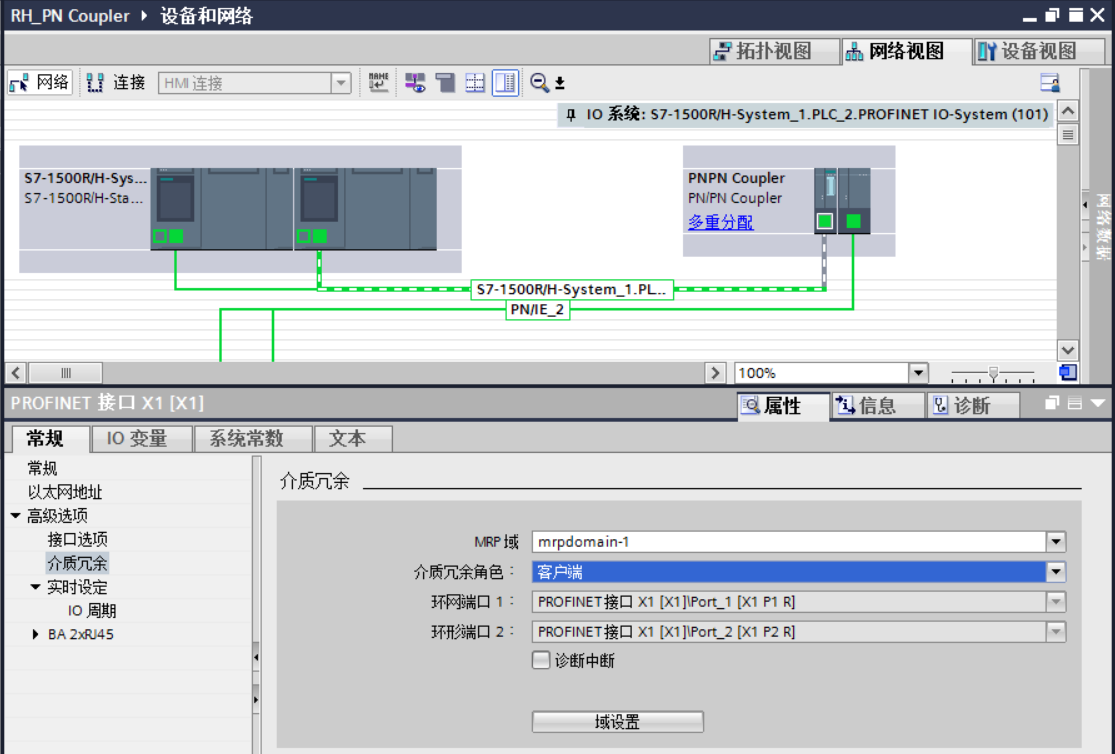The image size is (1115, 754).
Task: Click the 连接 (Connections) toolbar button
Action: coord(116,83)
